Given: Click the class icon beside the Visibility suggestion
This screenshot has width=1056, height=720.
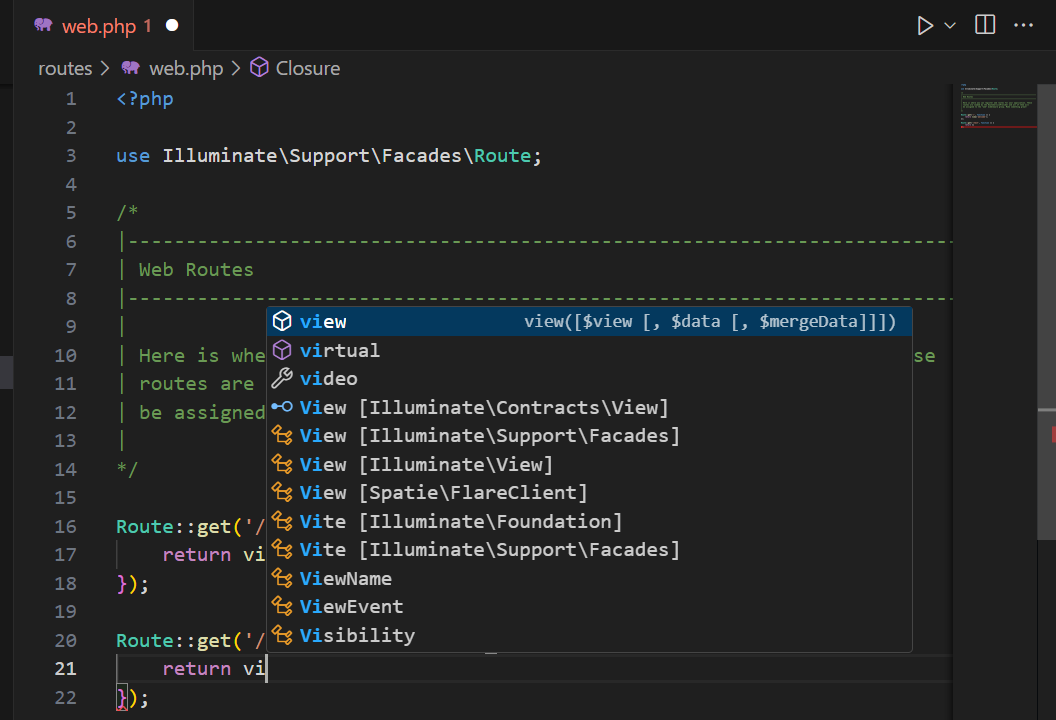Looking at the screenshot, I should click(x=281, y=635).
